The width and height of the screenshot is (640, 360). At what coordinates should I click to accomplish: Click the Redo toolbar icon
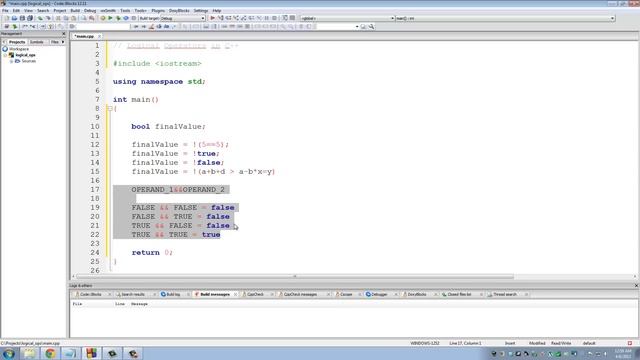coord(48,18)
